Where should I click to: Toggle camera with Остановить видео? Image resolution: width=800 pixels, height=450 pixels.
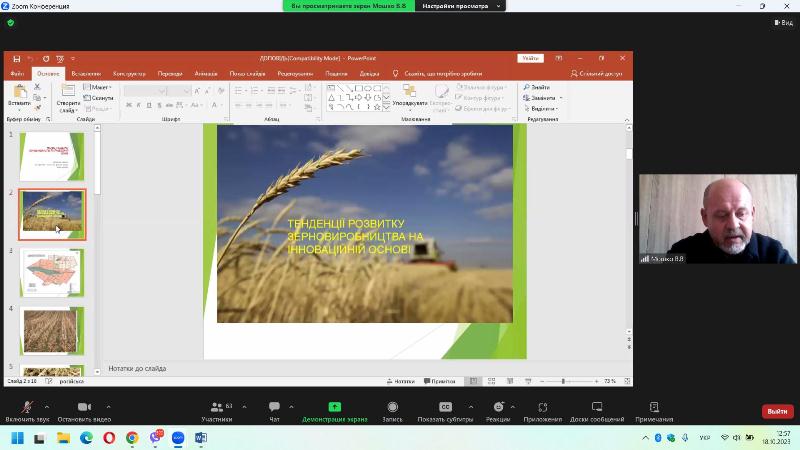coord(84,408)
